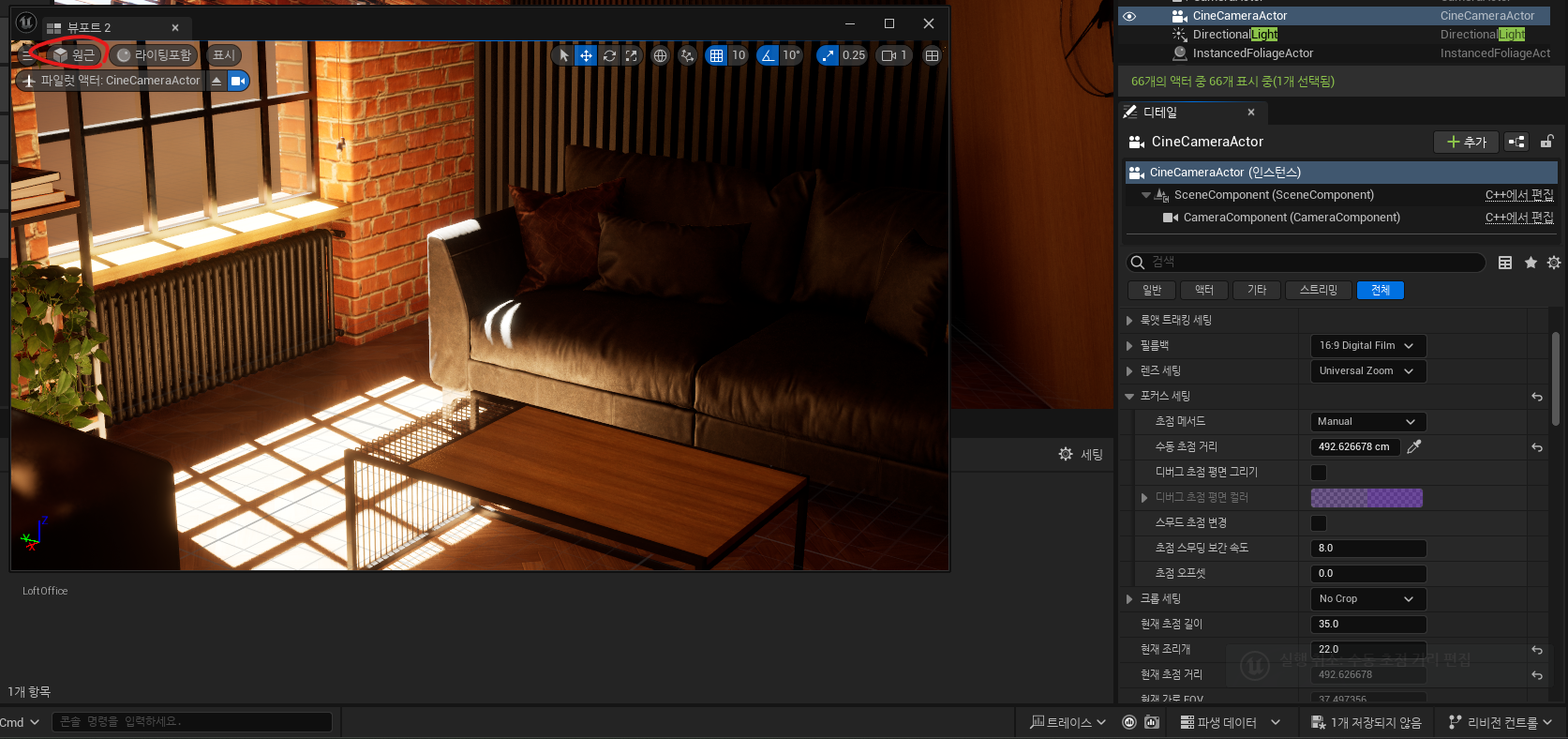Click C++에서 편집 link for CameraComponent

1519,218
